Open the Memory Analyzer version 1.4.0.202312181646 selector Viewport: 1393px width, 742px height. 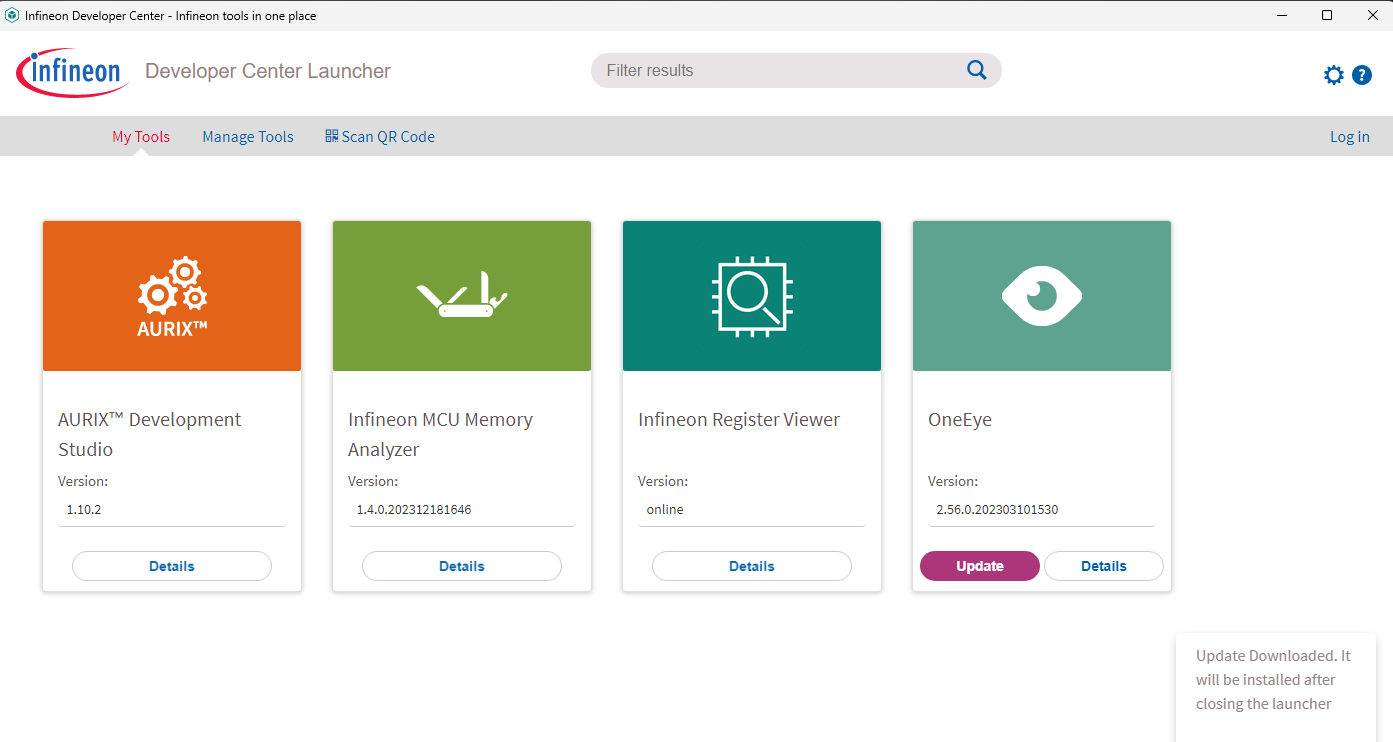[x=462, y=510]
